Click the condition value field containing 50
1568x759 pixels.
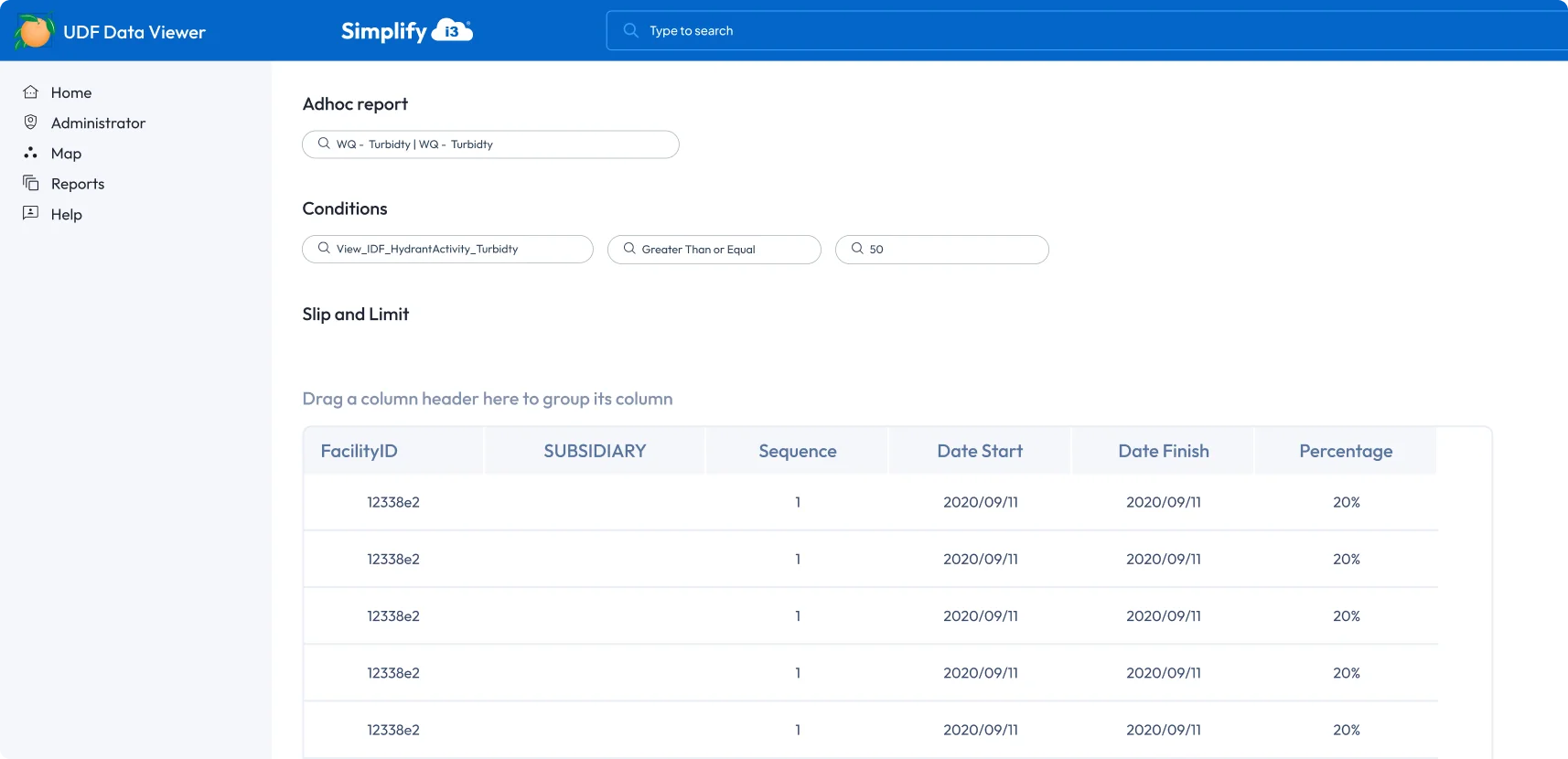point(941,249)
